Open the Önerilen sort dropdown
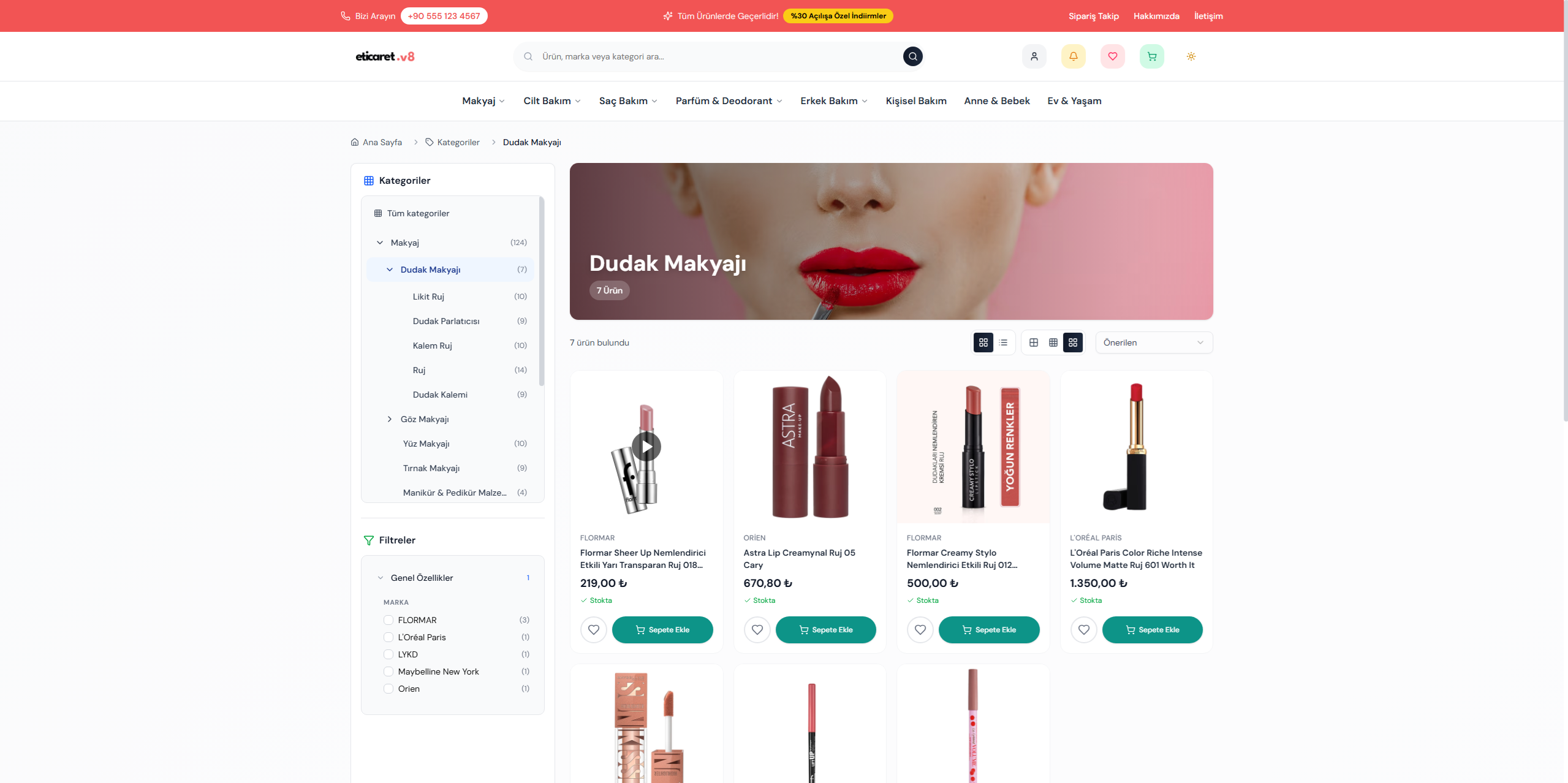Screen dimensions: 1568x783 pyautogui.click(x=1153, y=342)
